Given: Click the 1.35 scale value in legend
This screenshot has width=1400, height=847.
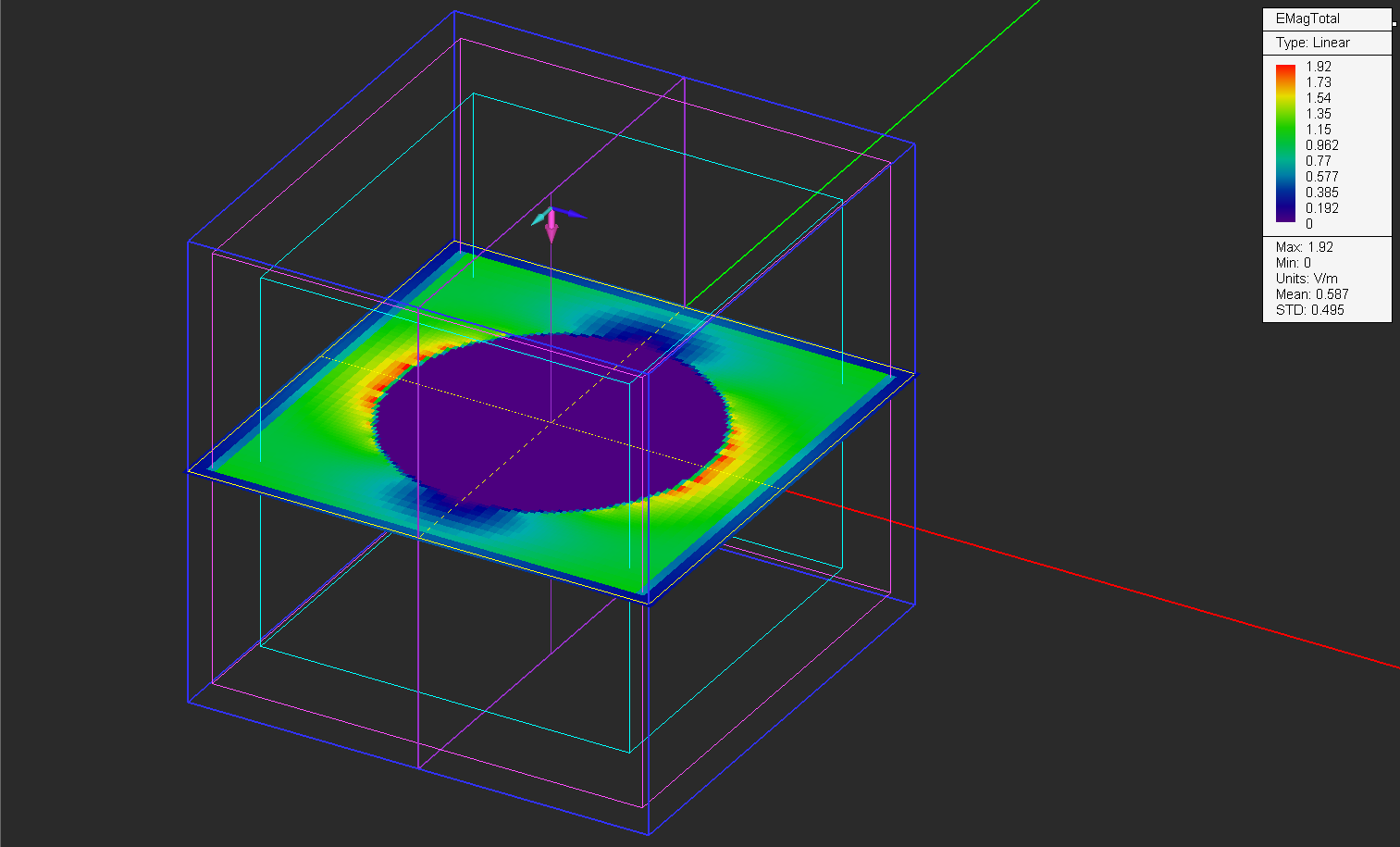Looking at the screenshot, I should coord(1319,114).
